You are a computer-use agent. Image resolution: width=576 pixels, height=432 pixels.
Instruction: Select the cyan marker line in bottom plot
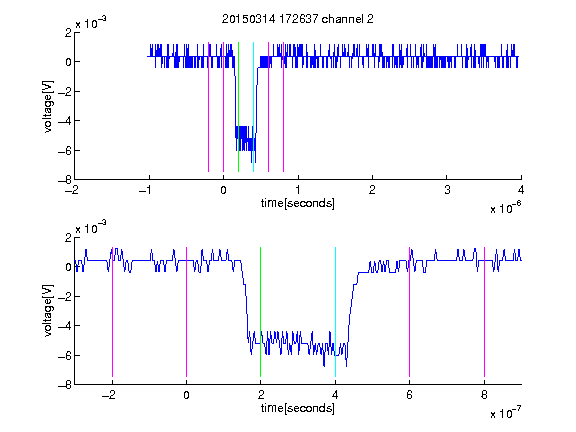pos(335,312)
